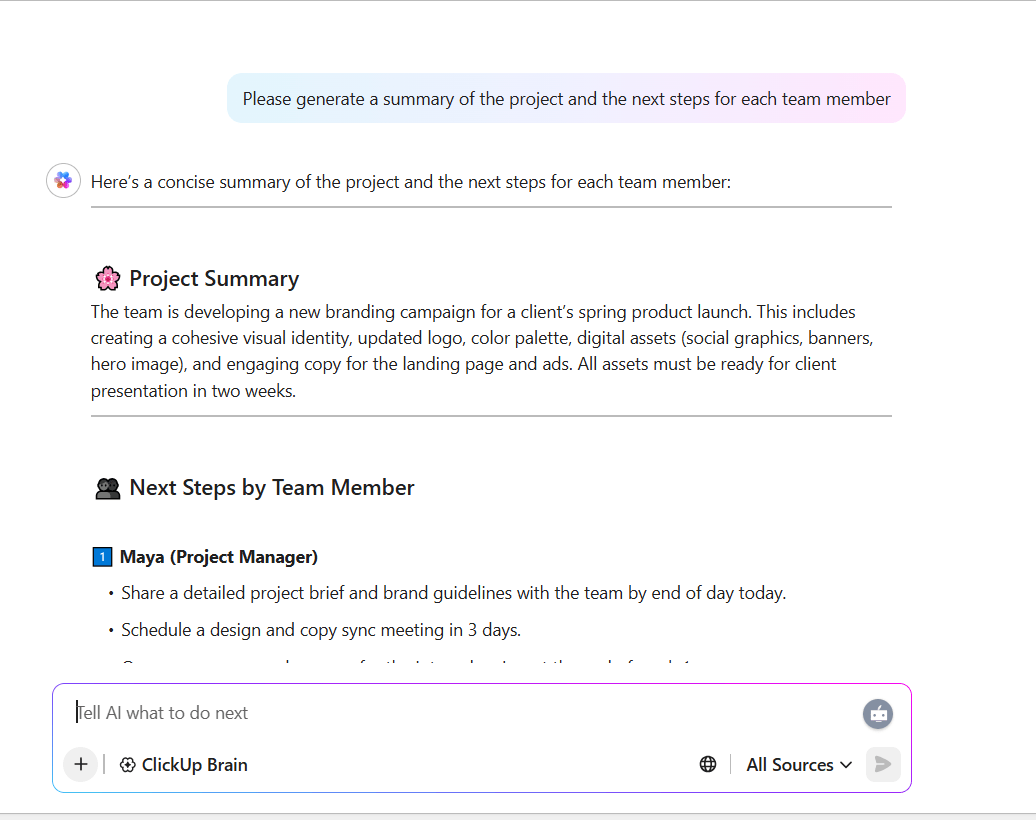Click the bullet about scheduling the sync meeting
The image size is (1036, 820).
(321, 630)
